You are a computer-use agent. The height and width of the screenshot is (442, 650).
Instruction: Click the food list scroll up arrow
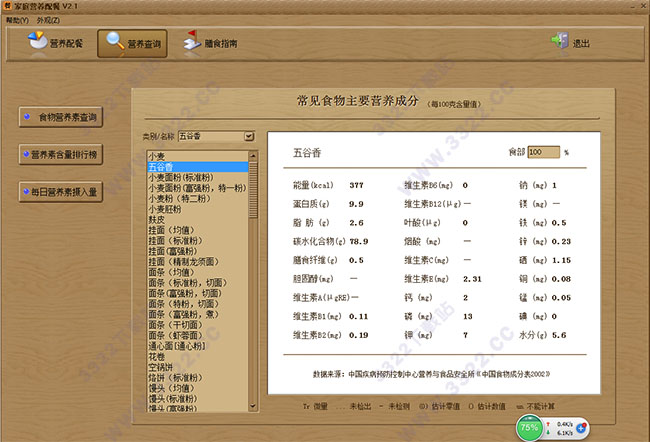(x=253, y=155)
